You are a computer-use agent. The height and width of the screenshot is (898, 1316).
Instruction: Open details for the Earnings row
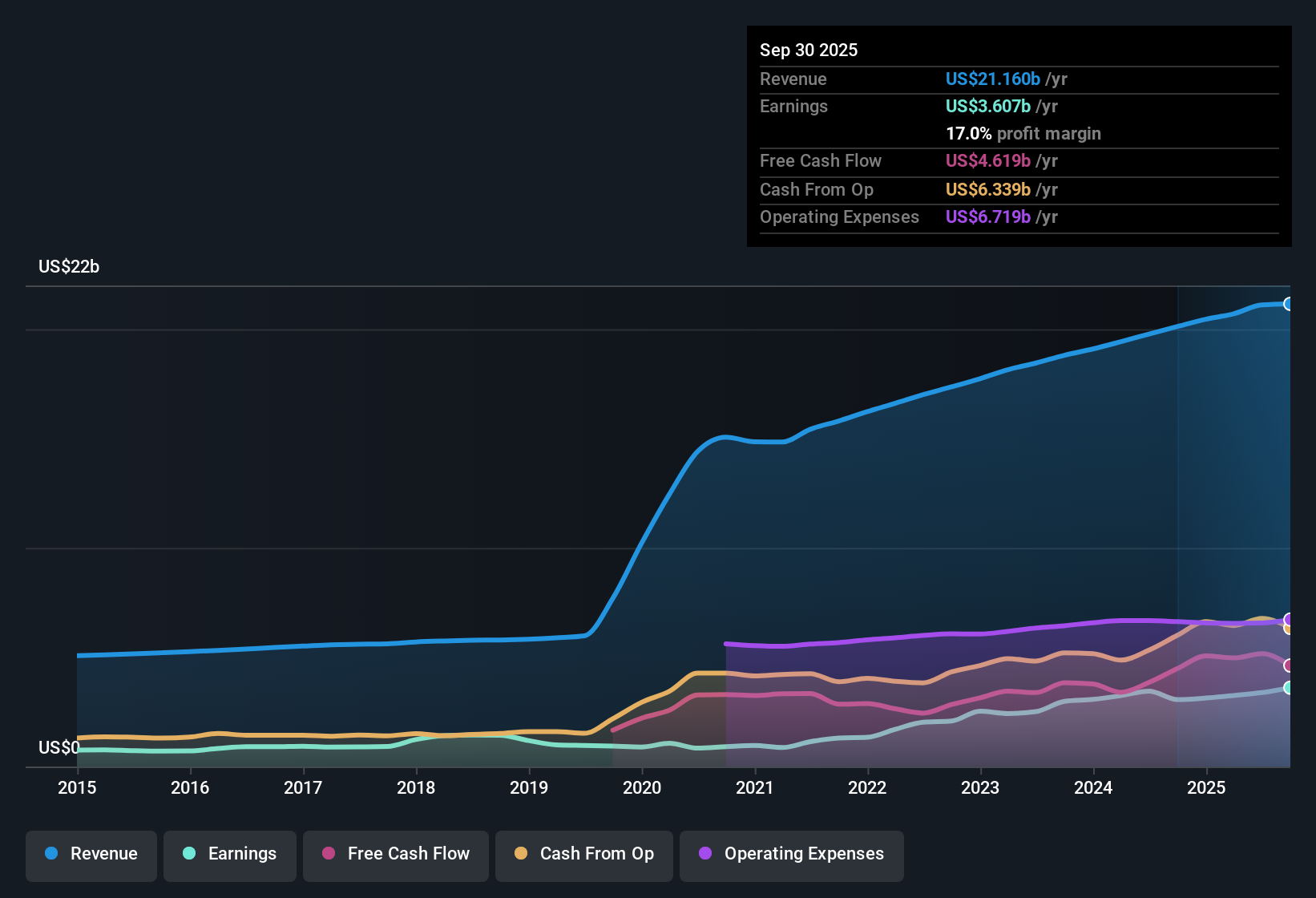[x=793, y=106]
